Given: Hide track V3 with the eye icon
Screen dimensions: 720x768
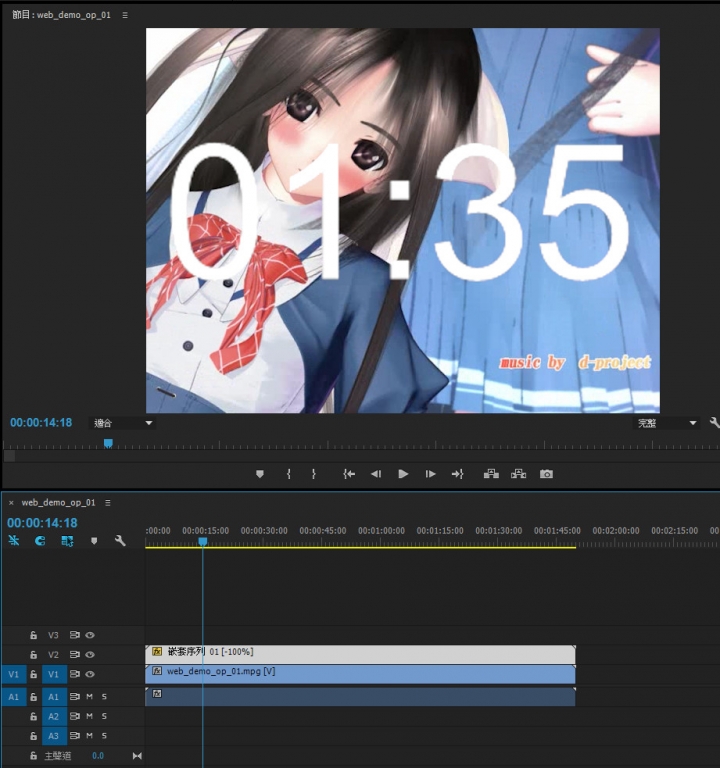Looking at the screenshot, I should click(90, 635).
